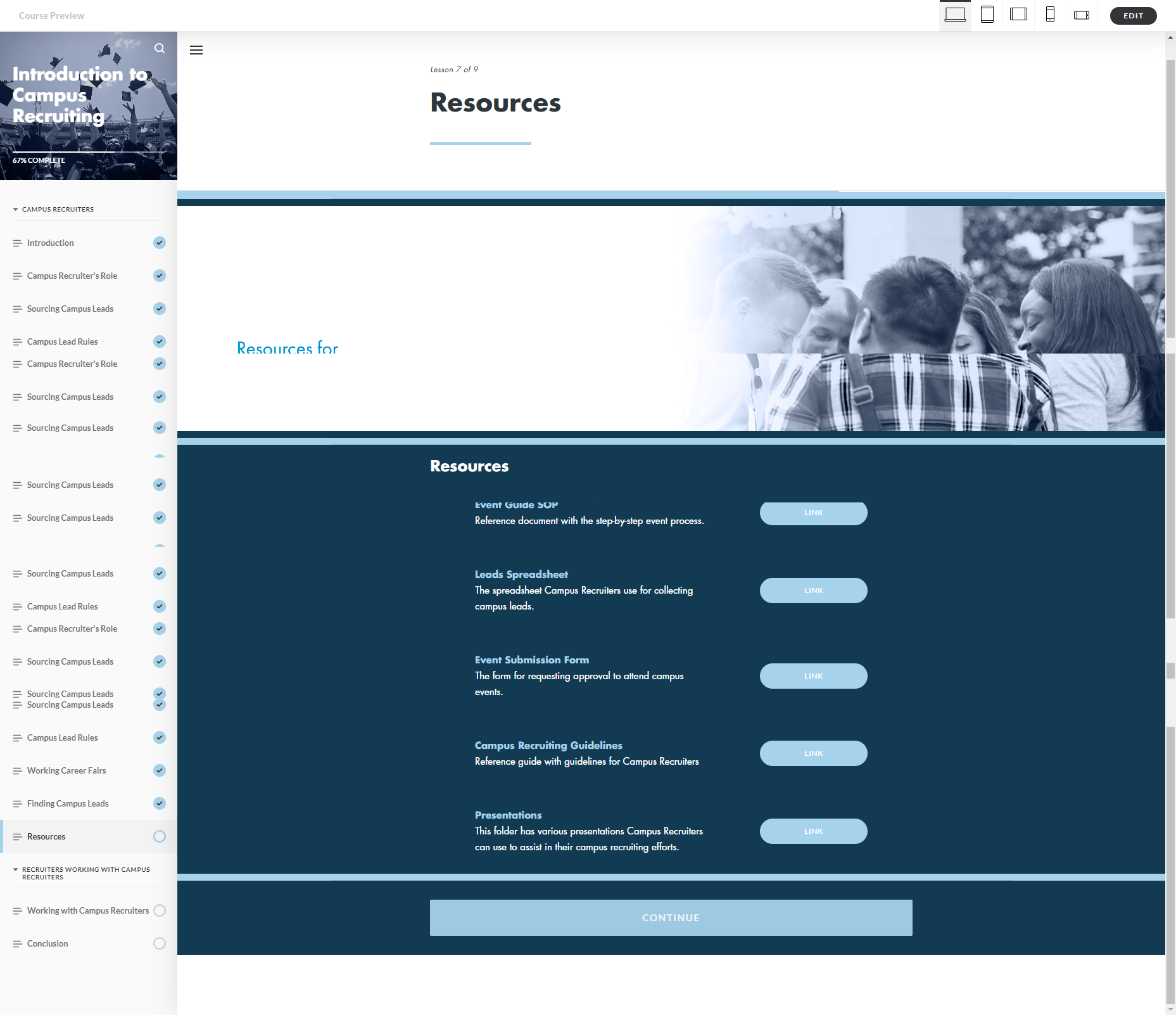Screen dimensions: 1176x1015
Task: Click the scrollbar up arrow
Action: point(1170,37)
